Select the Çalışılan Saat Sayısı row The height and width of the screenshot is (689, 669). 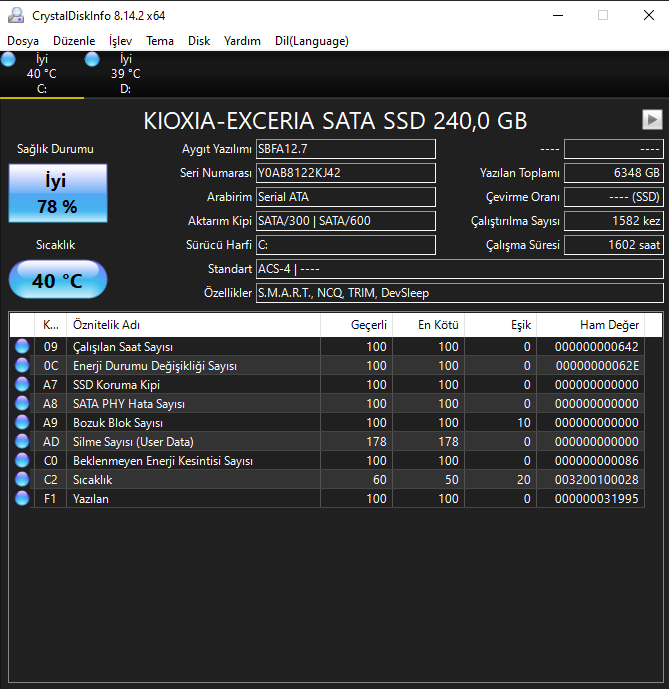tap(327, 346)
